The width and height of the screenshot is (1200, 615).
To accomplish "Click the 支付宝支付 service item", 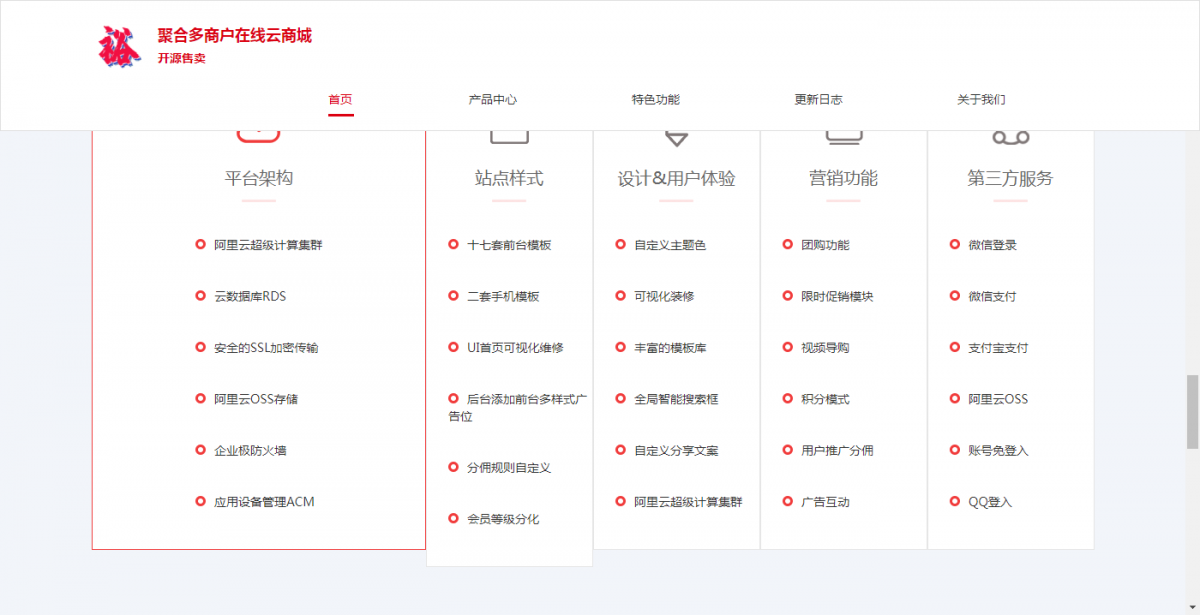I will pyautogui.click(x=998, y=348).
